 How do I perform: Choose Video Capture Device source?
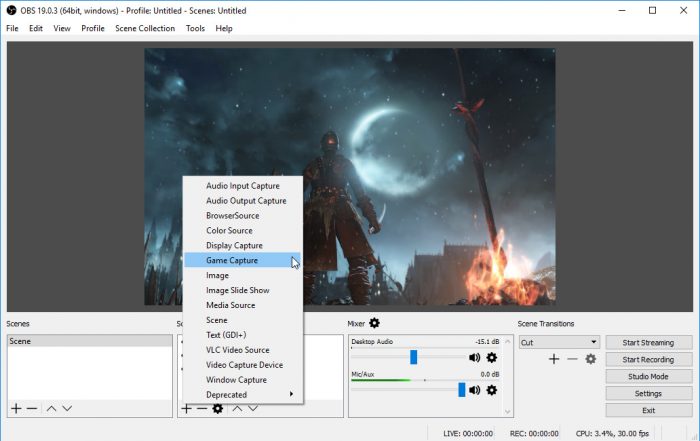pos(243,365)
